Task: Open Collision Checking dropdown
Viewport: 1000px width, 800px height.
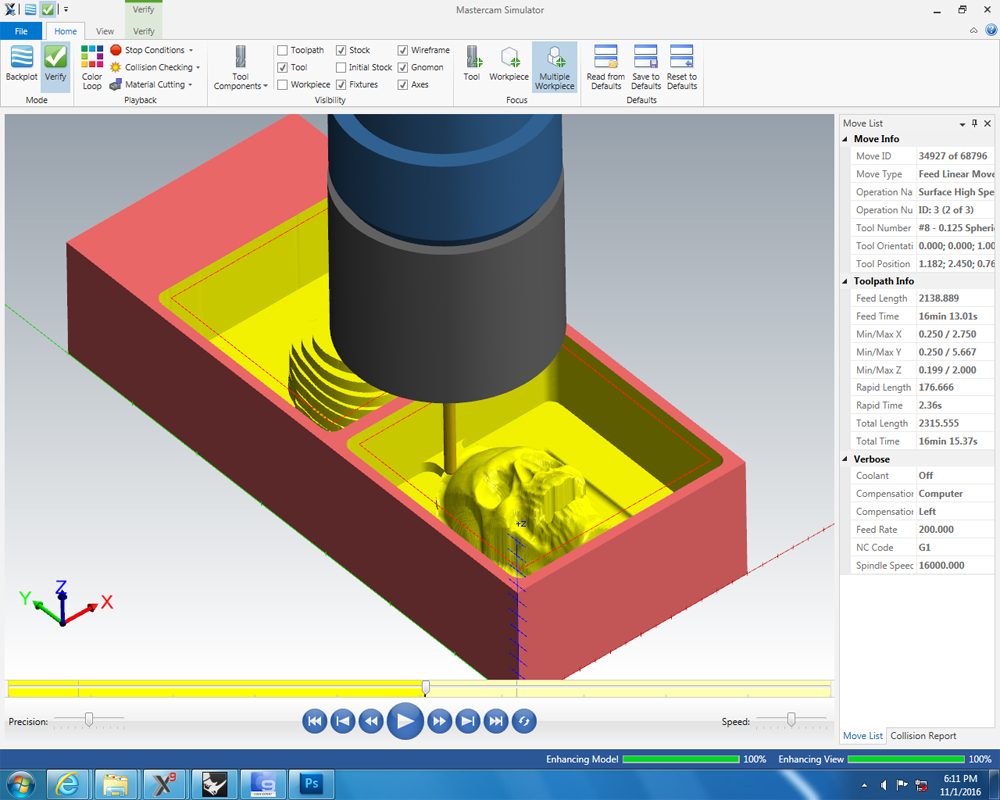Action: click(x=155, y=67)
